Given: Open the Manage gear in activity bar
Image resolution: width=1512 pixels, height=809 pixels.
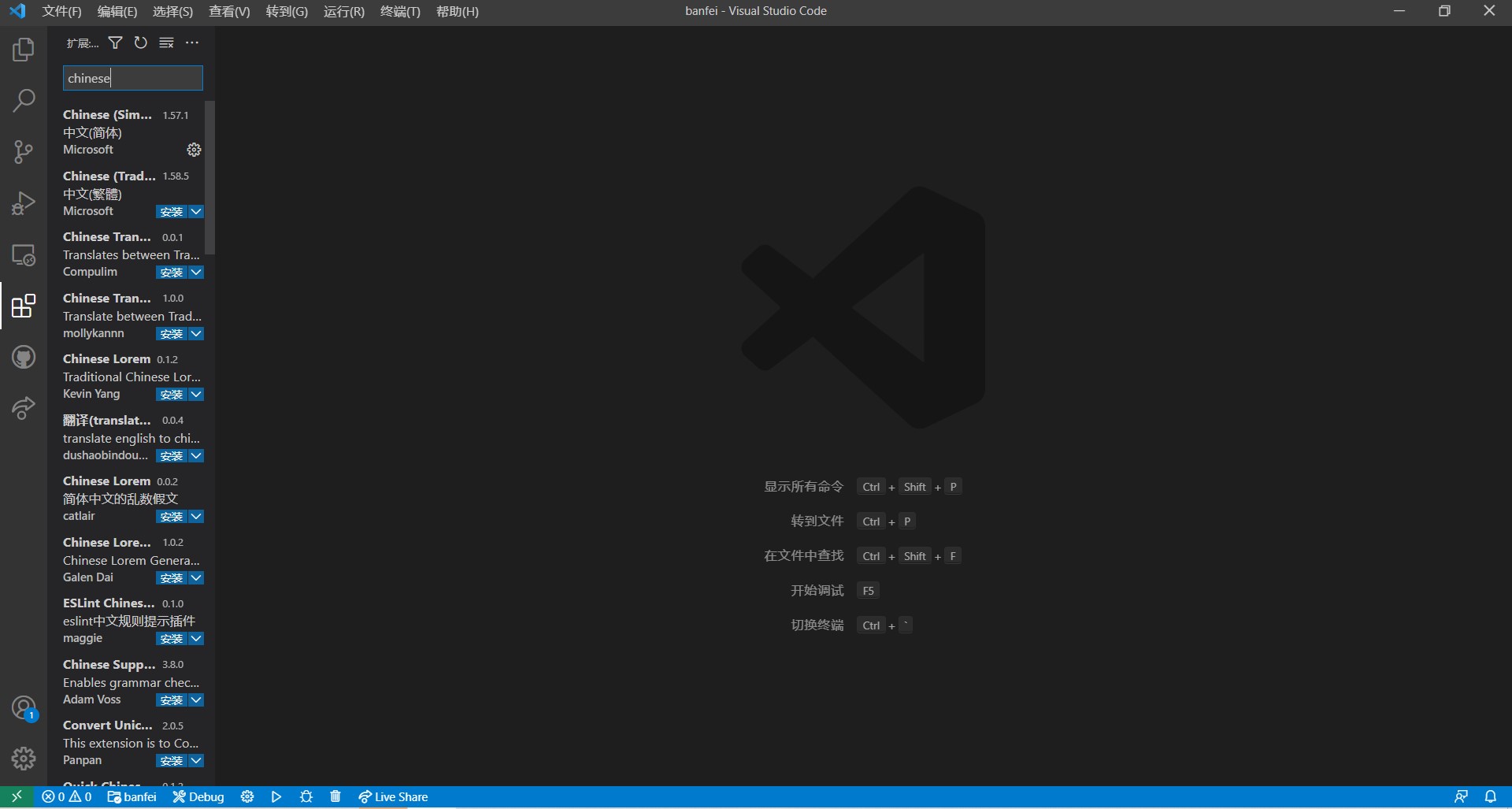Looking at the screenshot, I should coord(24,759).
